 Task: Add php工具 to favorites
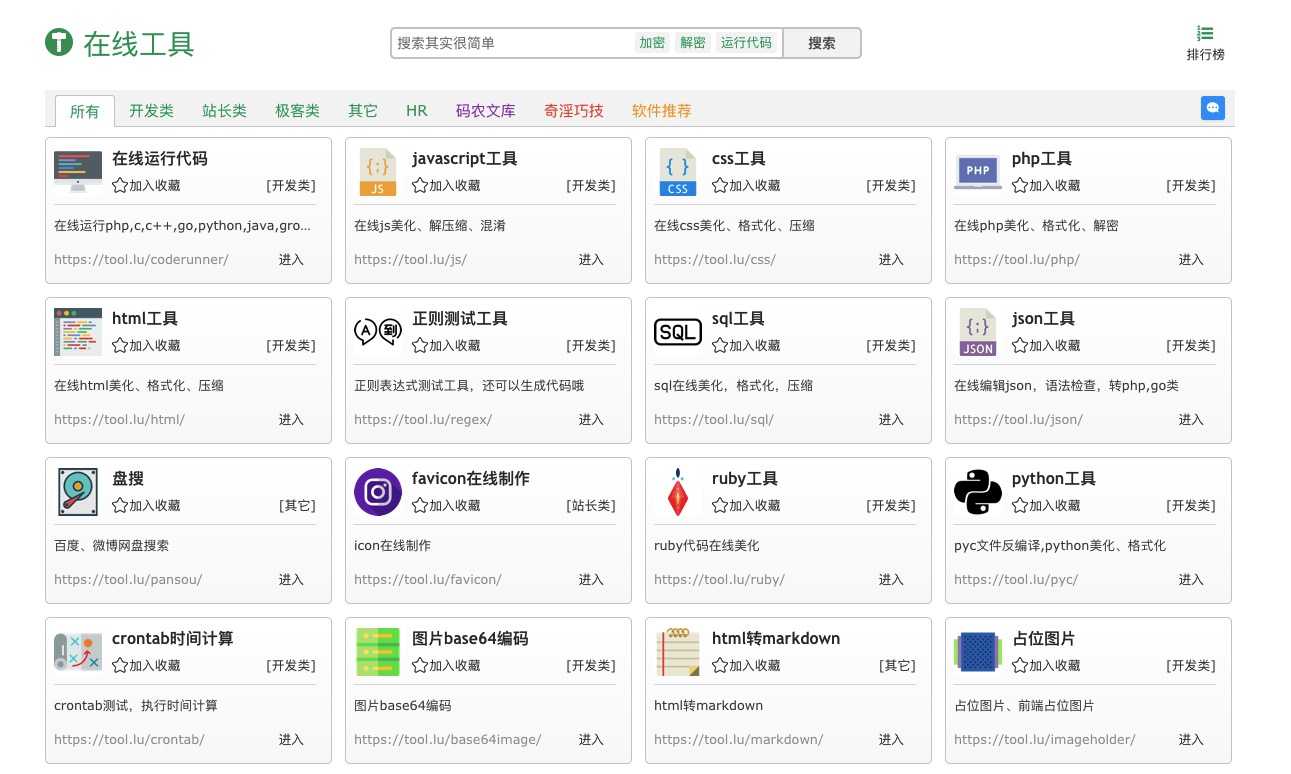point(1046,185)
